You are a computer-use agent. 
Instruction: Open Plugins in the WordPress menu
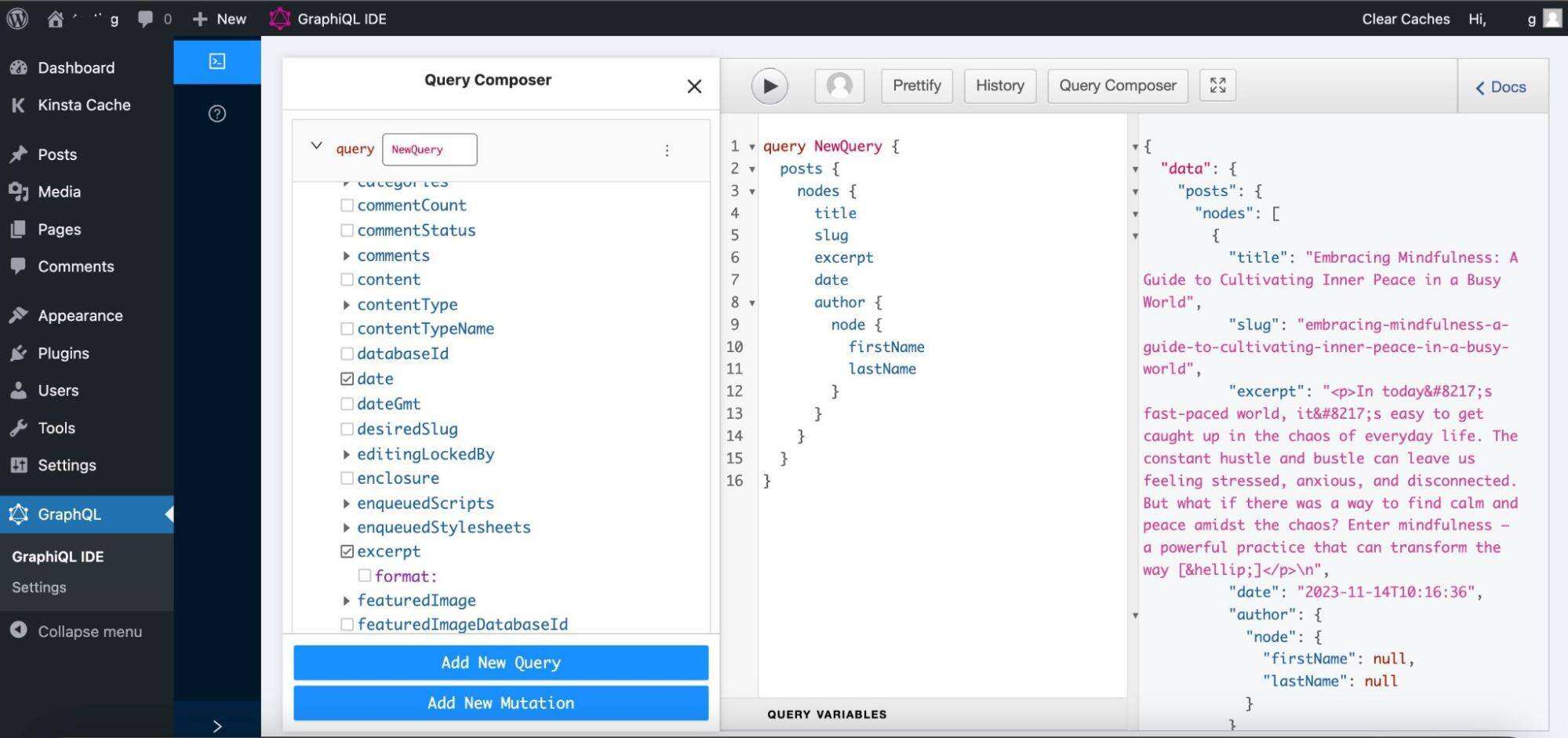(64, 353)
